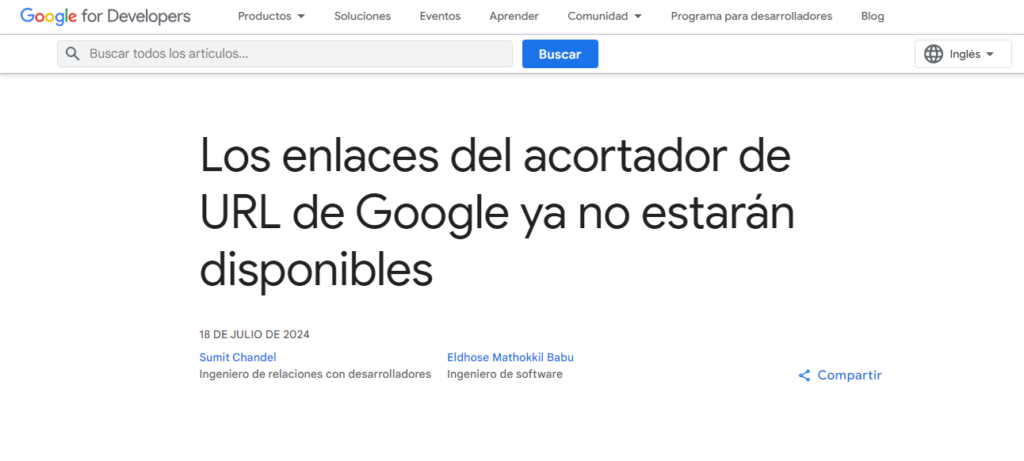Click the search magnifier icon
This screenshot has height=461, width=1024.
point(73,54)
